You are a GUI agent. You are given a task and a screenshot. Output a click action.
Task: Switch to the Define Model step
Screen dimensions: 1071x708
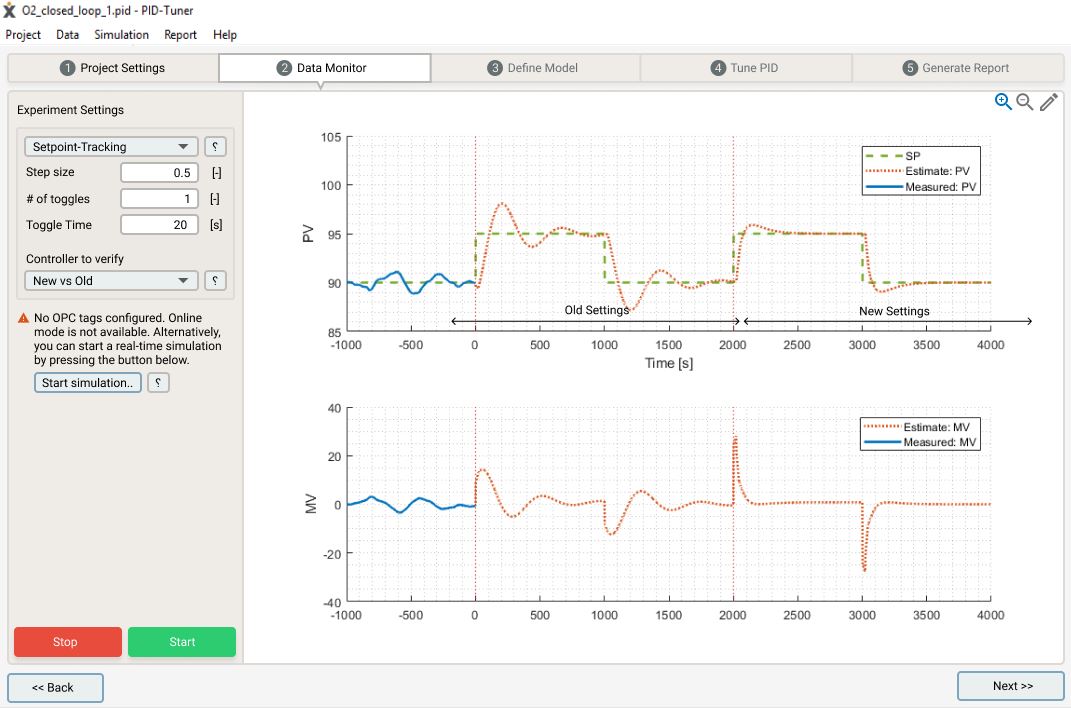pos(535,67)
